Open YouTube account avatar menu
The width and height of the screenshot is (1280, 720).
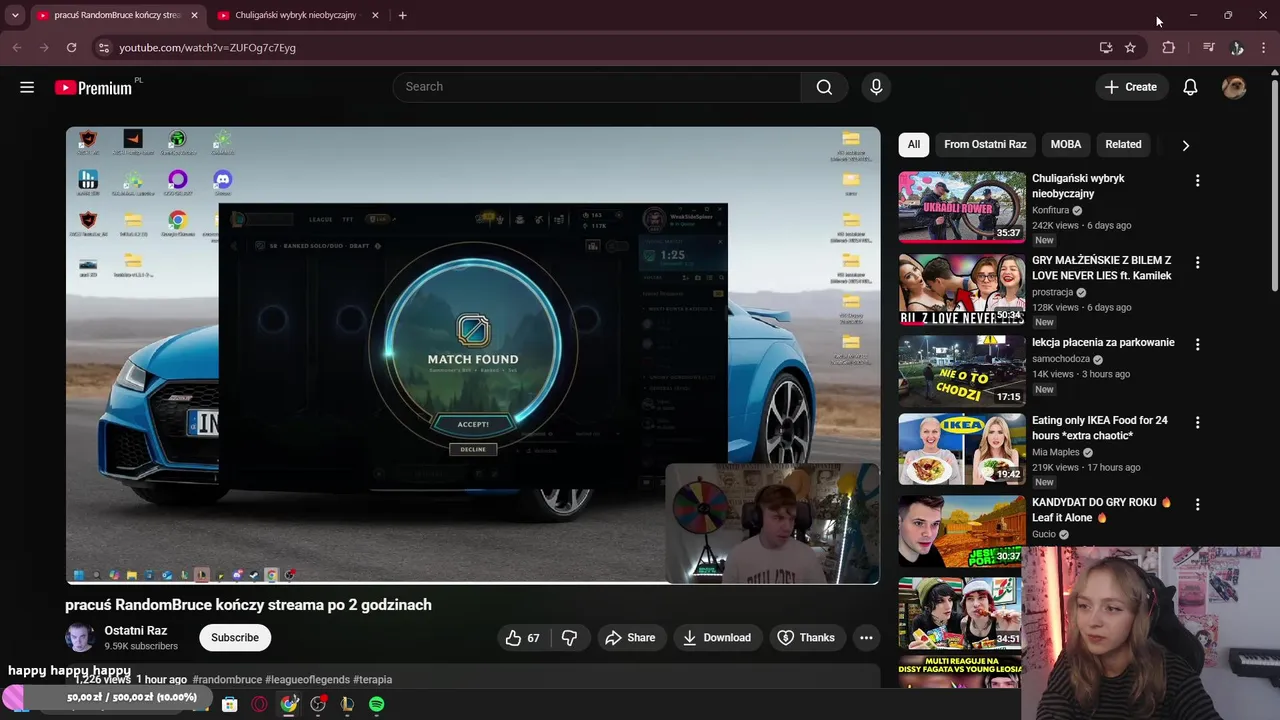click(x=1234, y=87)
